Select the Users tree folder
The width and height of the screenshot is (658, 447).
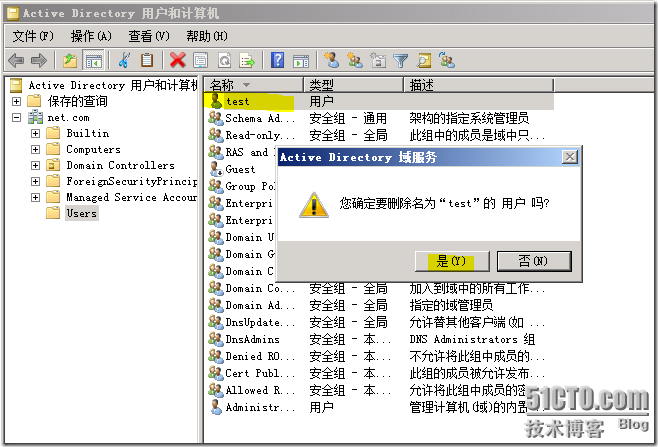click(x=82, y=213)
